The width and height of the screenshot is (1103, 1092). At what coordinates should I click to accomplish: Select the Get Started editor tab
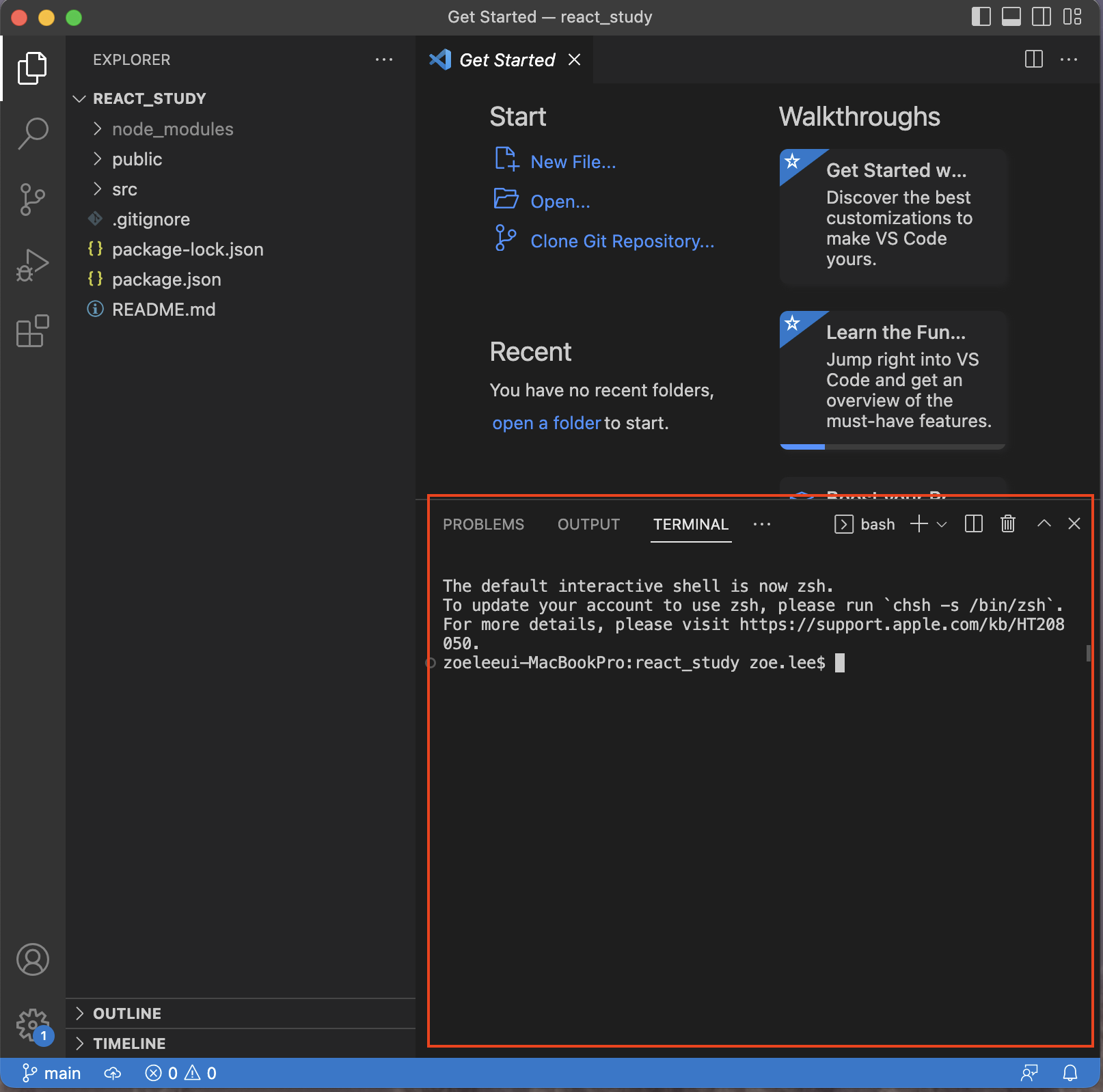coord(505,60)
